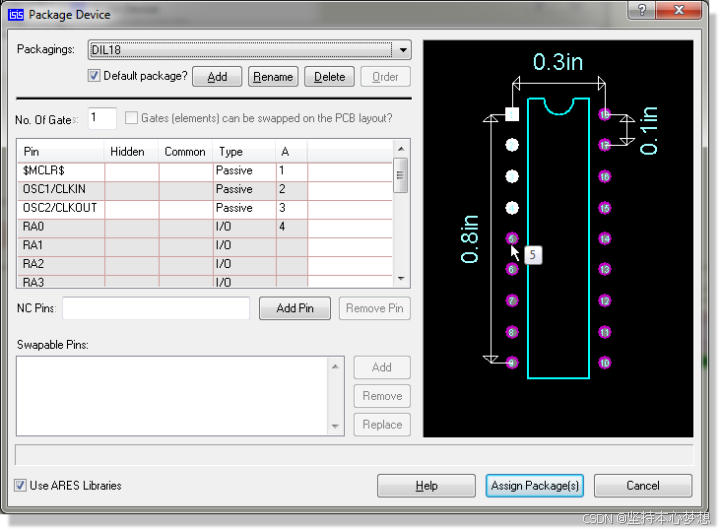Click pad 15 in the DIL18 preview
The width and height of the screenshot is (722, 532).
[605, 208]
